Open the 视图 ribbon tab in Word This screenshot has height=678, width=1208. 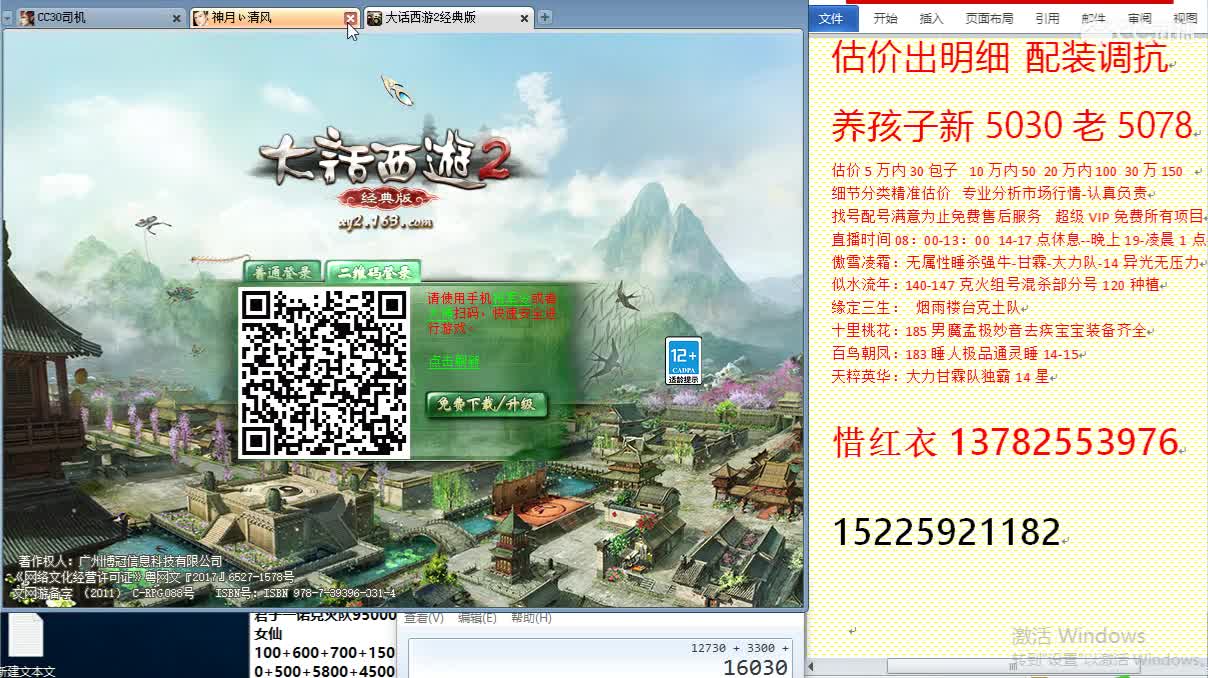coord(1185,18)
